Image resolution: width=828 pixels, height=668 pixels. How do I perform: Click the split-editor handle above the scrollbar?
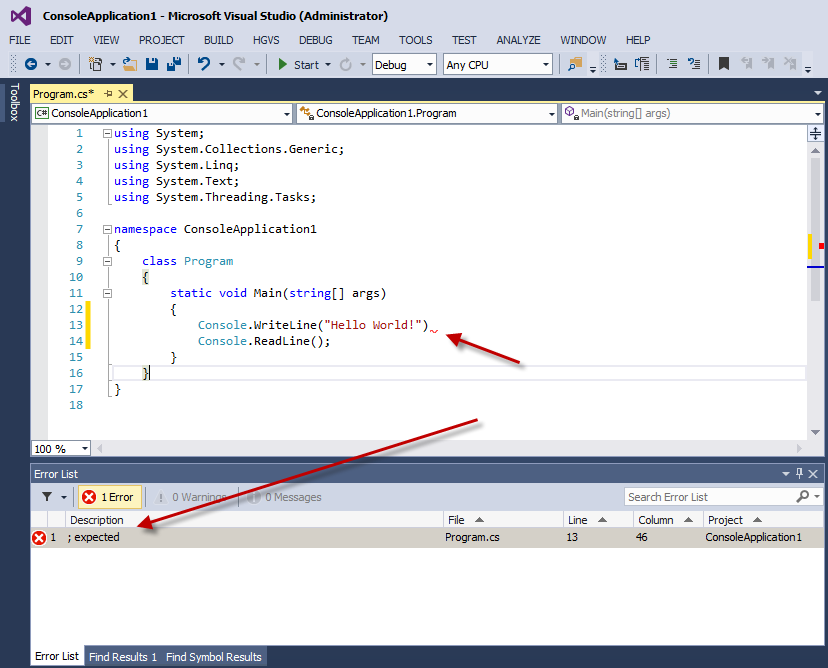(x=815, y=134)
